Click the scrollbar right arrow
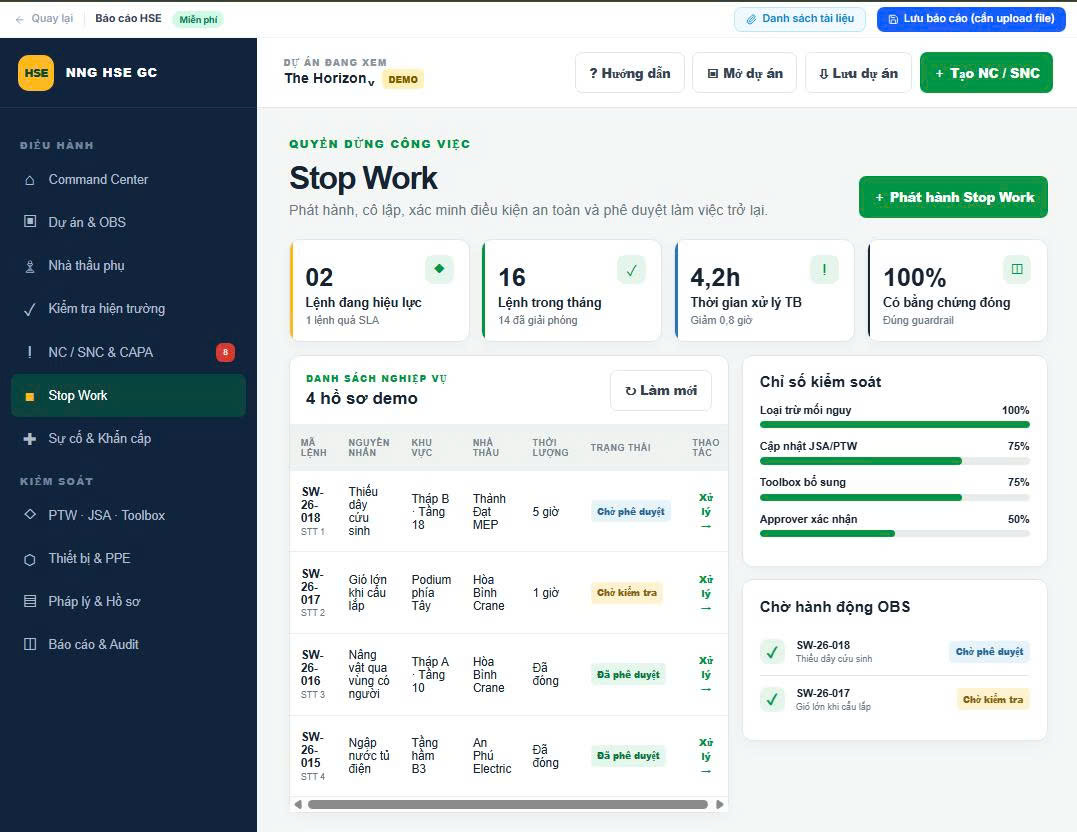Image resolution: width=1077 pixels, height=832 pixels. [720, 805]
